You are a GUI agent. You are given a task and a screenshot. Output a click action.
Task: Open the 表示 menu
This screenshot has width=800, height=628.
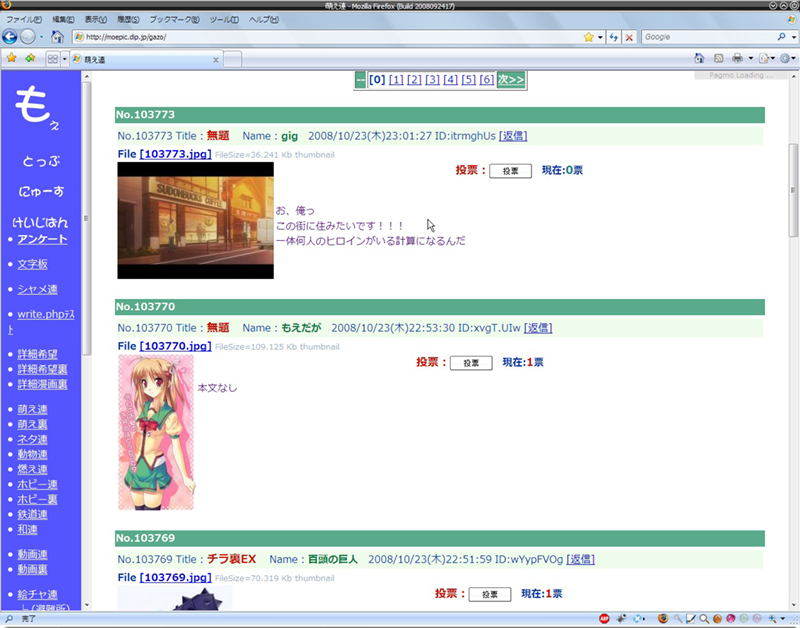95,19
